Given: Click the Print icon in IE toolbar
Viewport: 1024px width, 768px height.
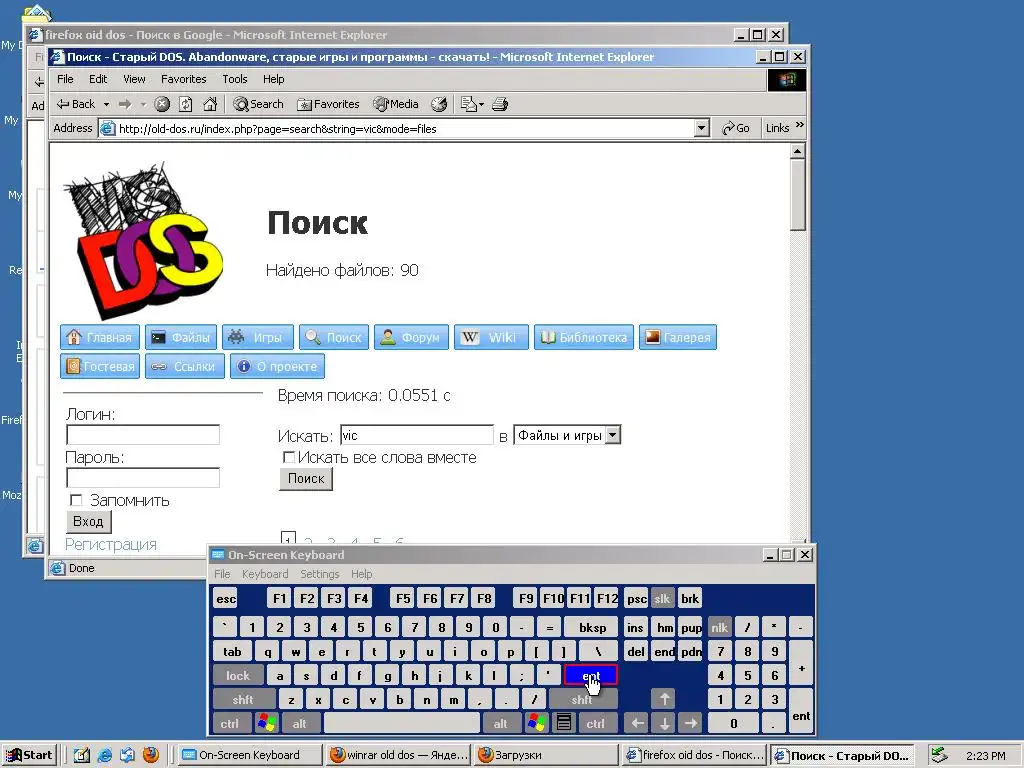Looking at the screenshot, I should point(500,104).
